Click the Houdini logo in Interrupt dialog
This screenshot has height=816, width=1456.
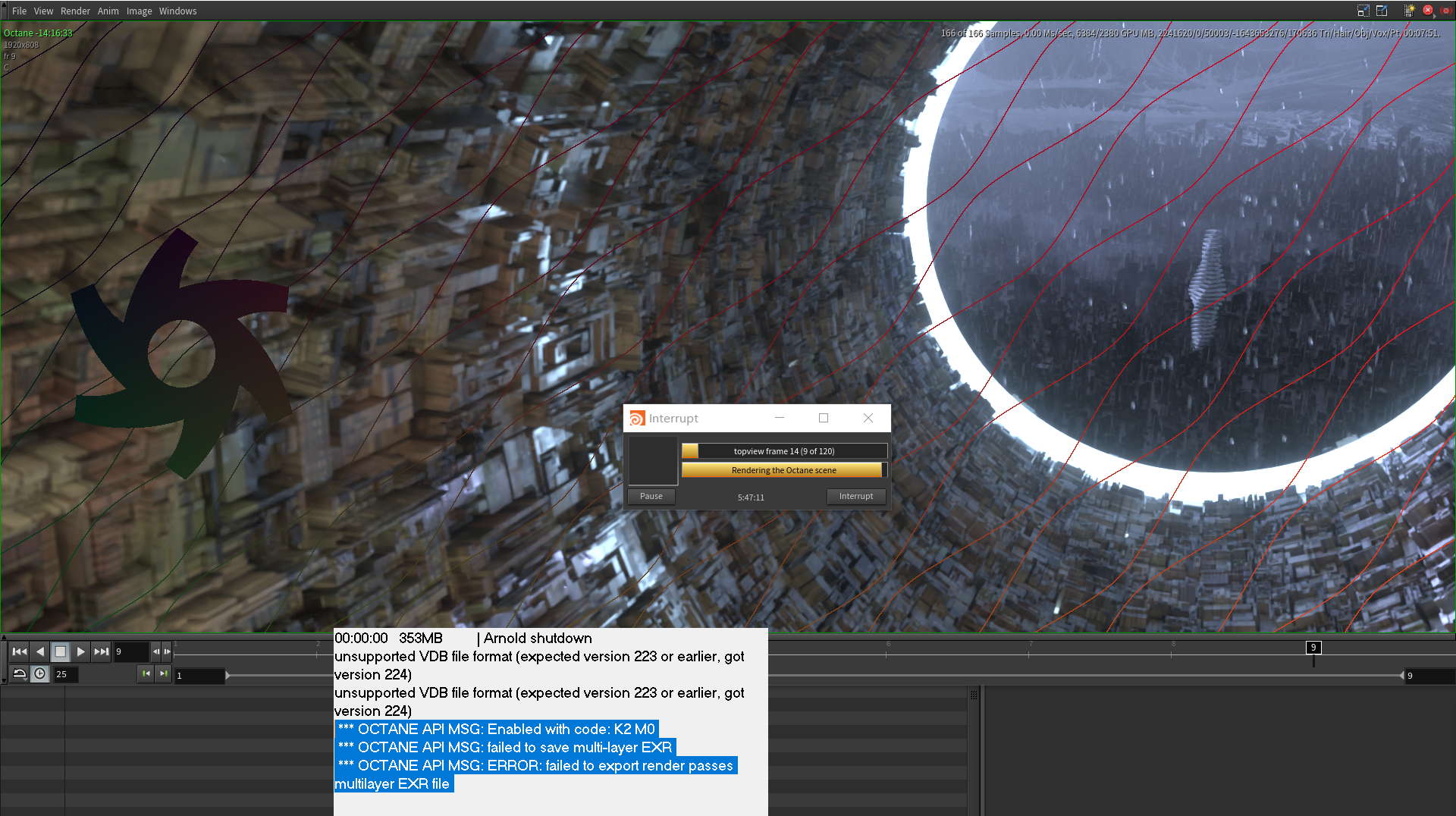point(638,419)
